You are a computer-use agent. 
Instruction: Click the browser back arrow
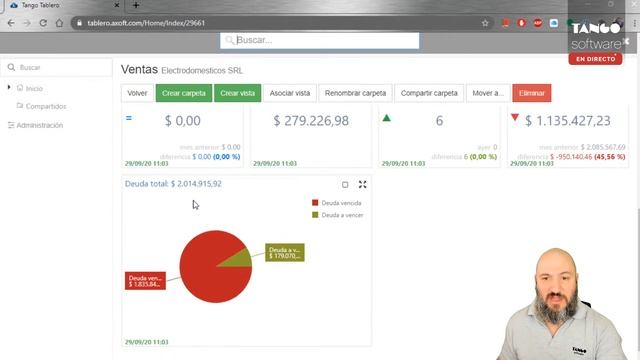click(11, 23)
